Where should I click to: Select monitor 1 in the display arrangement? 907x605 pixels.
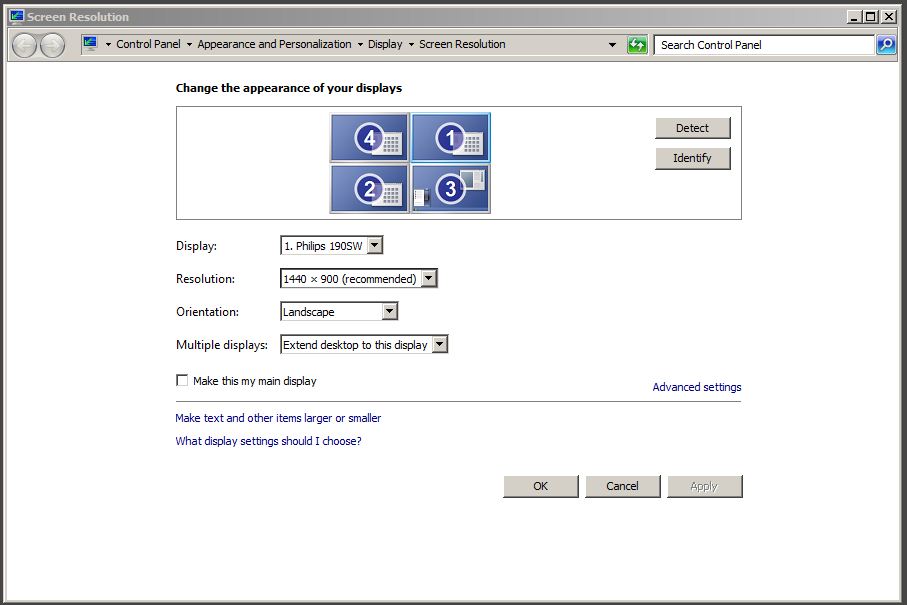[451, 138]
